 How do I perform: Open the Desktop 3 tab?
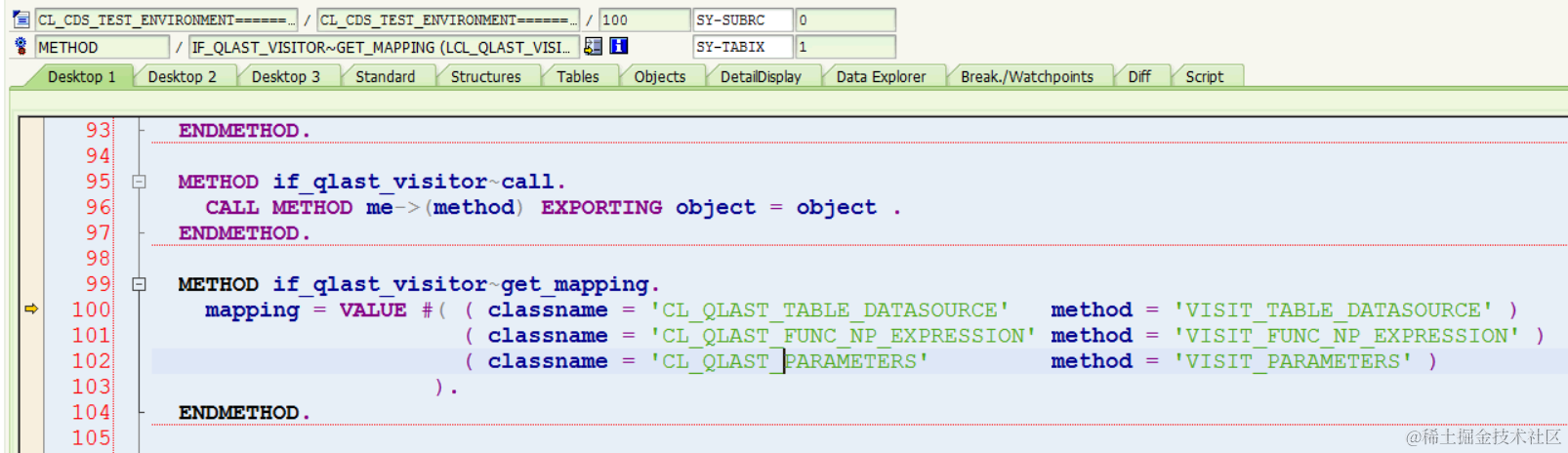[285, 76]
